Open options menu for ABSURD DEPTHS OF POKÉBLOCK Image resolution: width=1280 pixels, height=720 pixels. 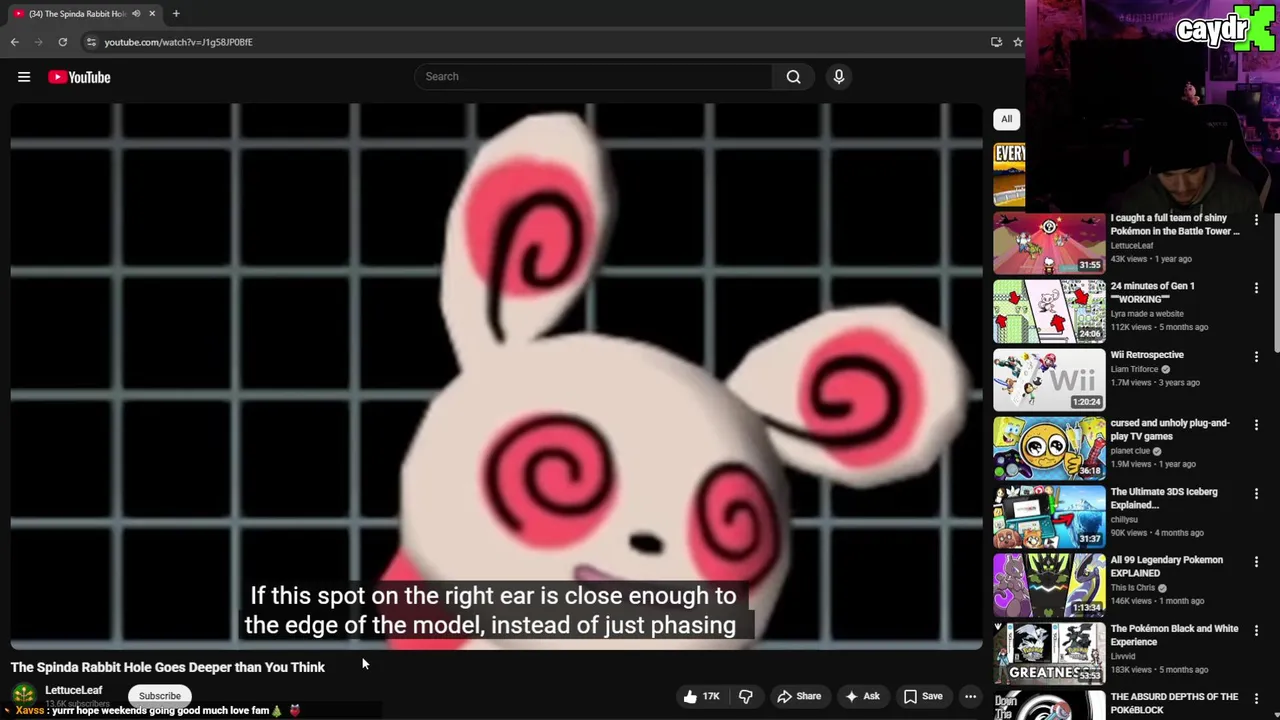click(1256, 698)
